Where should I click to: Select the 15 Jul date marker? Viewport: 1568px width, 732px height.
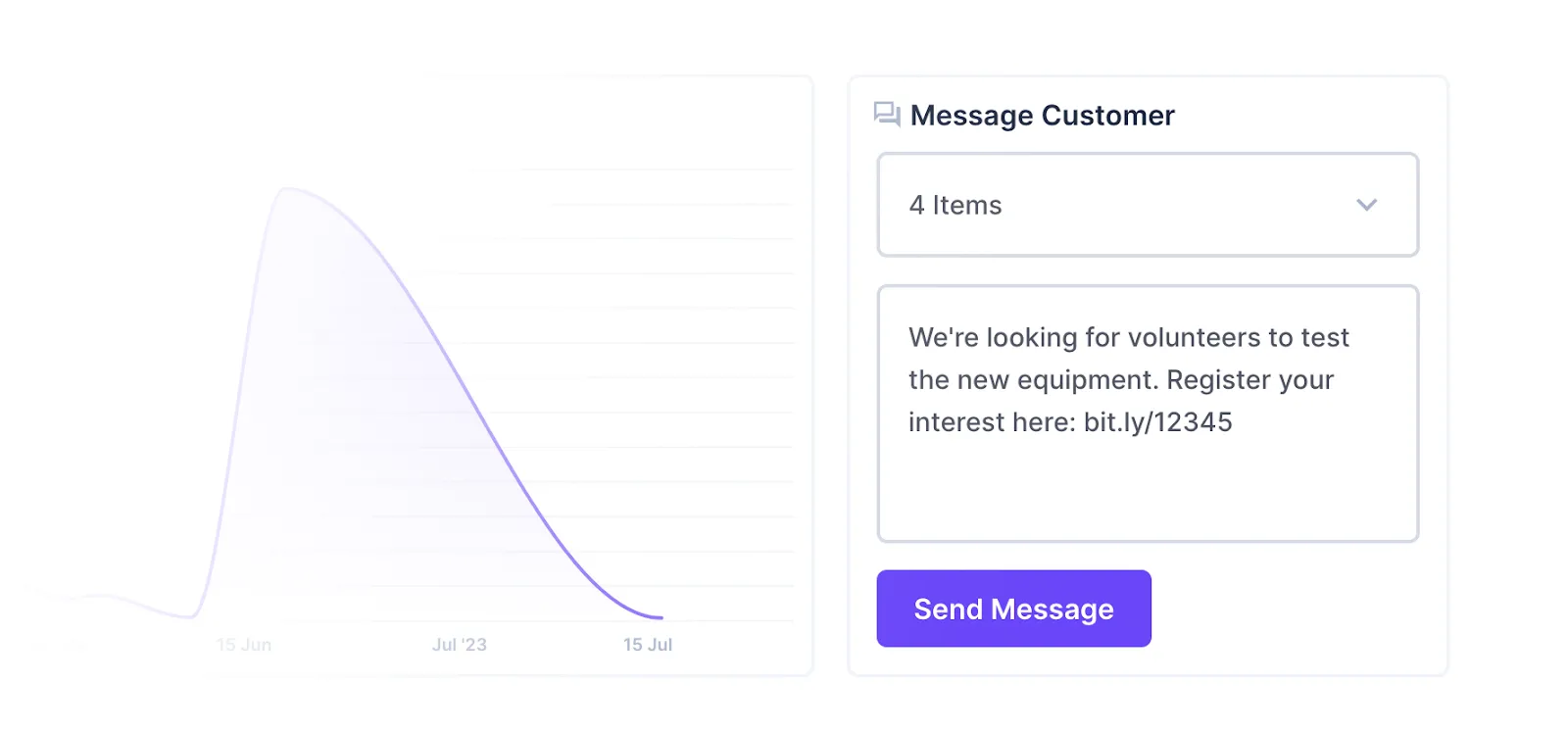click(x=648, y=645)
